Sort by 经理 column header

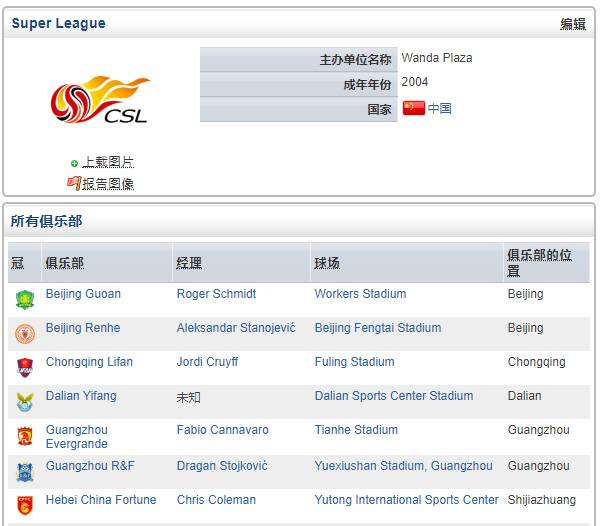189,263
